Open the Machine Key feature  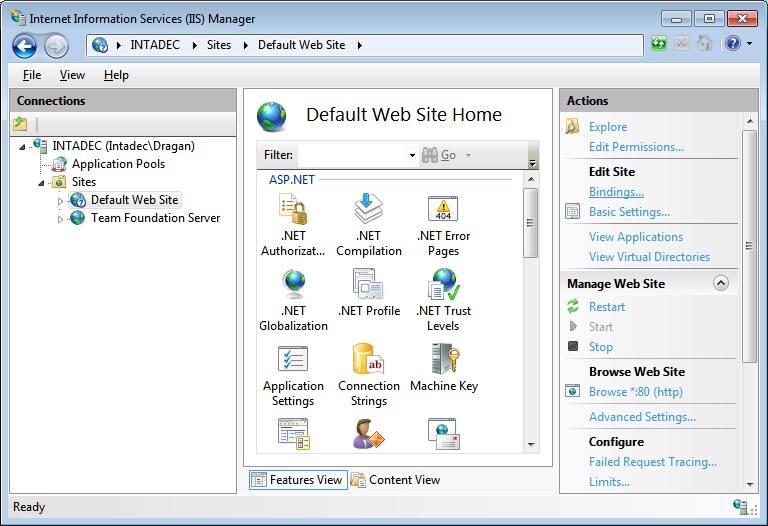[444, 368]
